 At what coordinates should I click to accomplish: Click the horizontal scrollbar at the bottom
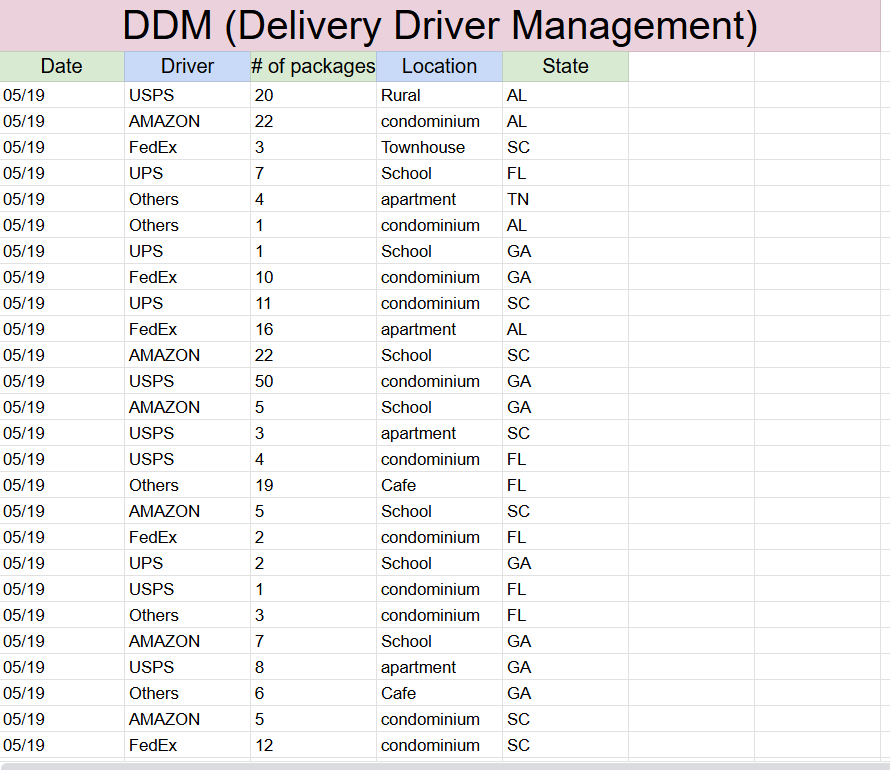445,766
